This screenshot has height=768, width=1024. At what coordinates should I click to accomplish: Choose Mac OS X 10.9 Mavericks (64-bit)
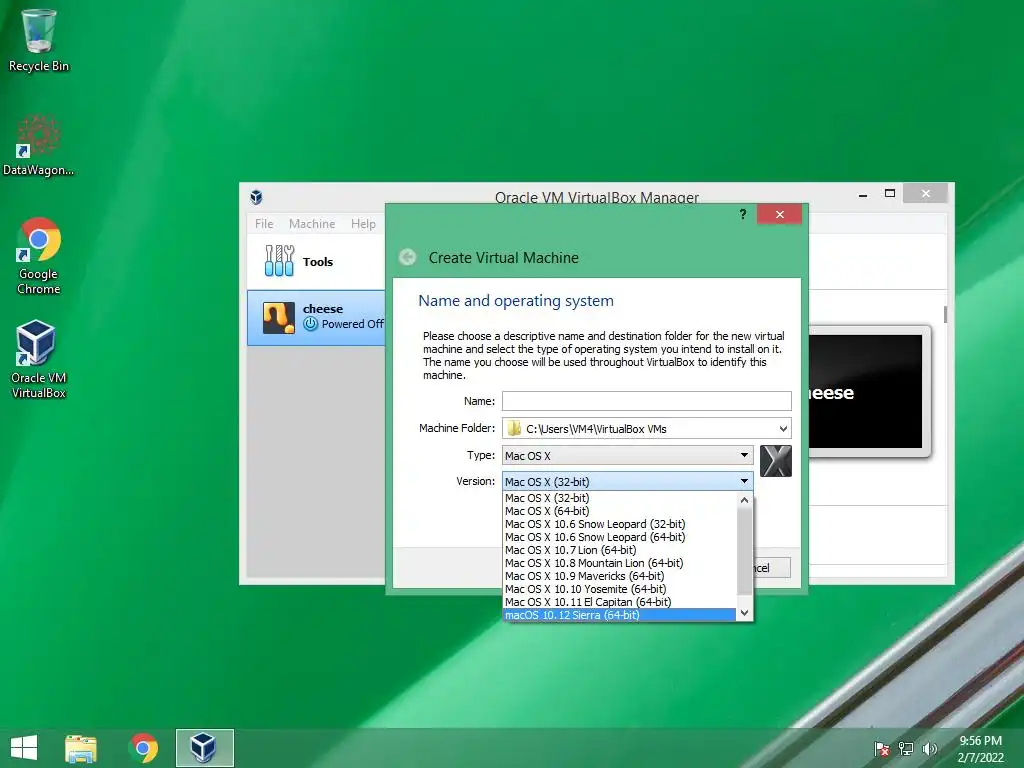point(620,576)
